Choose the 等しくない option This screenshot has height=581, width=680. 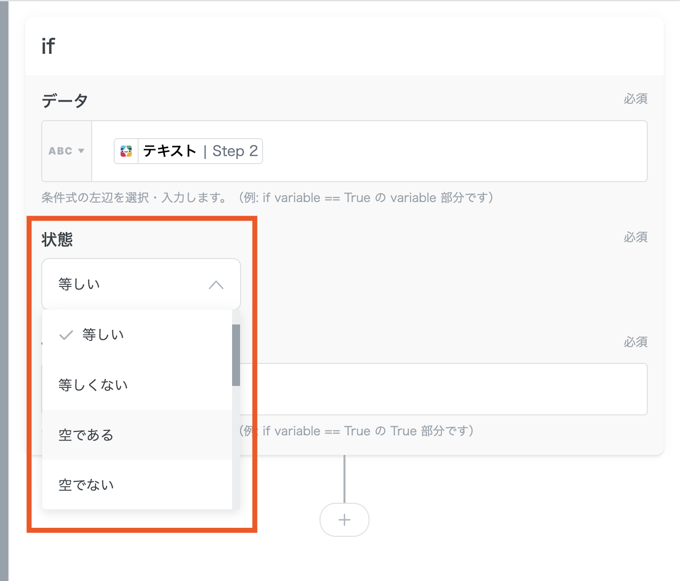pos(93,385)
